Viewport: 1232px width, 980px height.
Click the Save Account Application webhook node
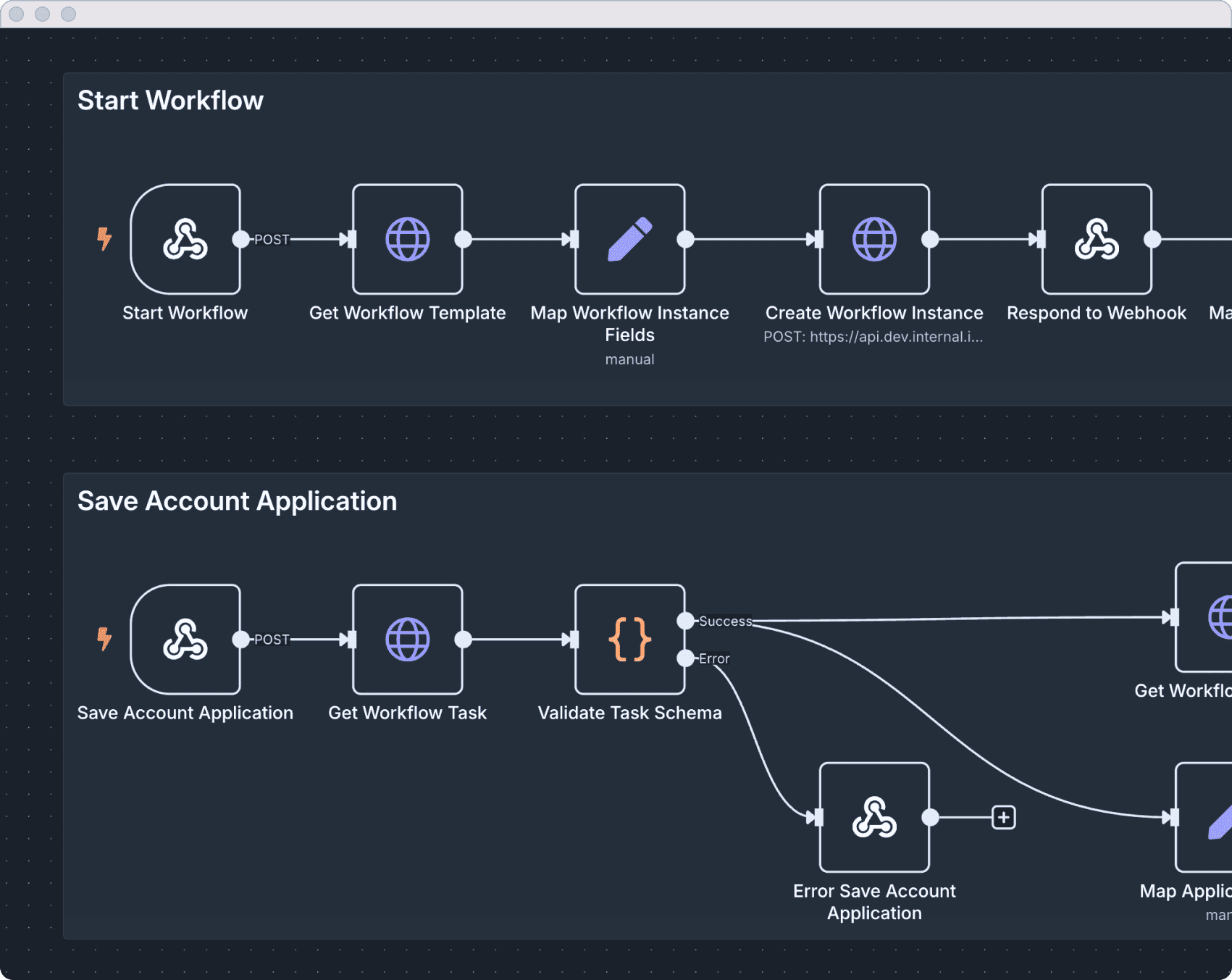pyautogui.click(x=185, y=640)
